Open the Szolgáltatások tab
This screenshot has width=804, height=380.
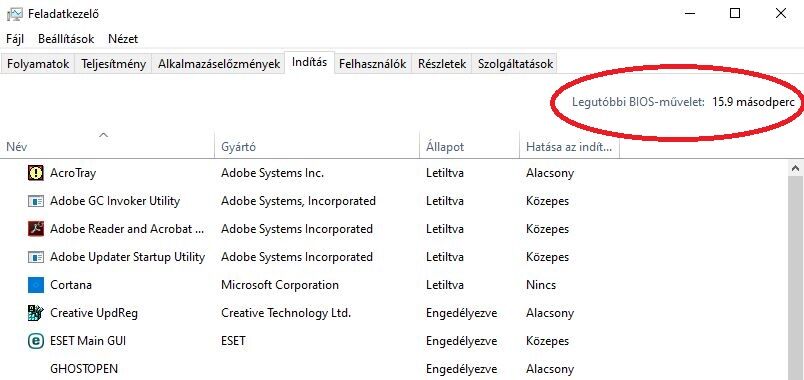coord(515,64)
